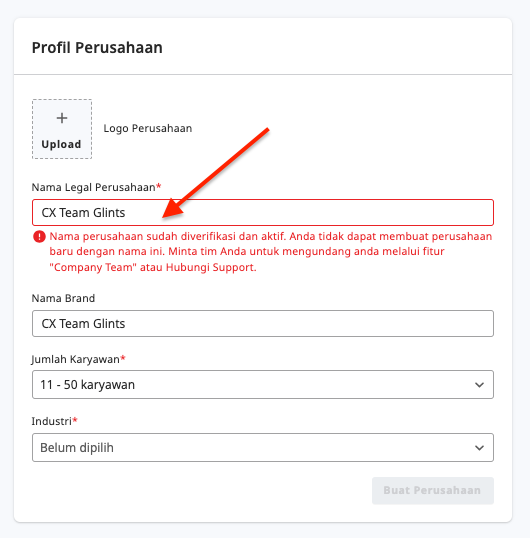Viewport: 530px width, 538px height.
Task: Click the Industri field label
Action: pos(51,421)
